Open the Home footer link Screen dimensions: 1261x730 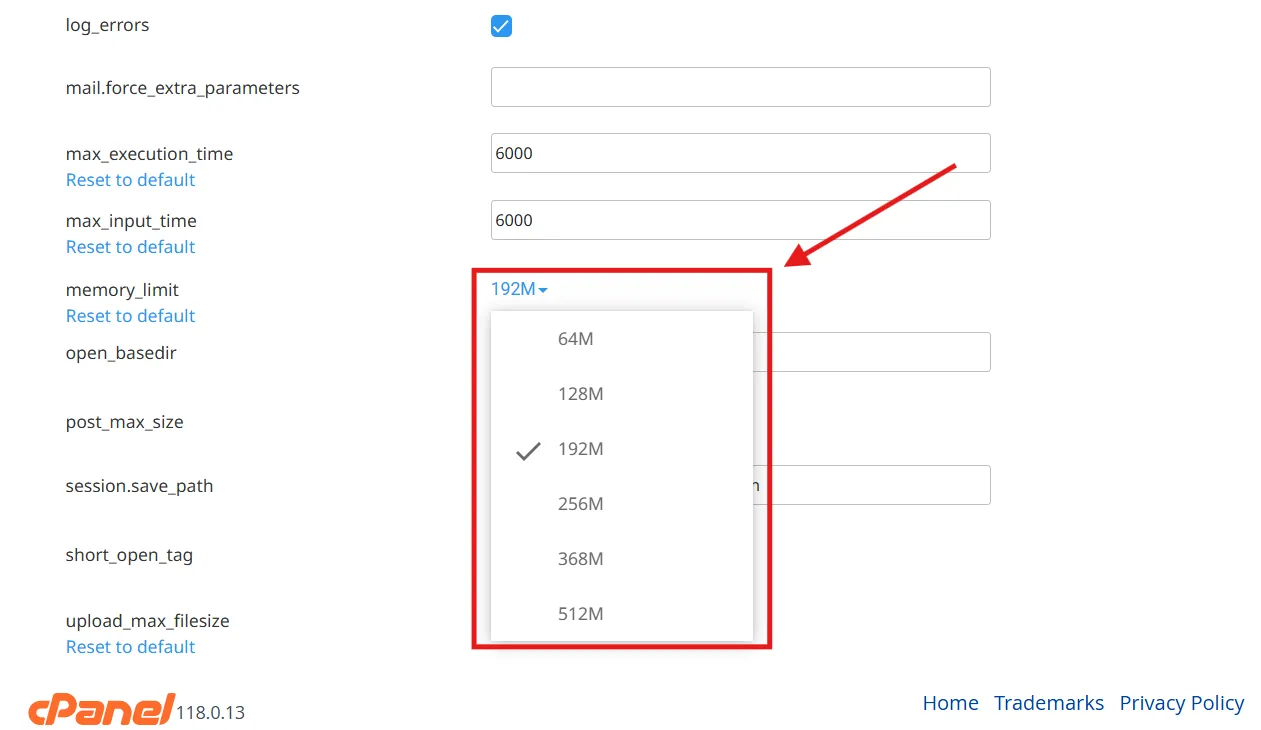coord(950,703)
